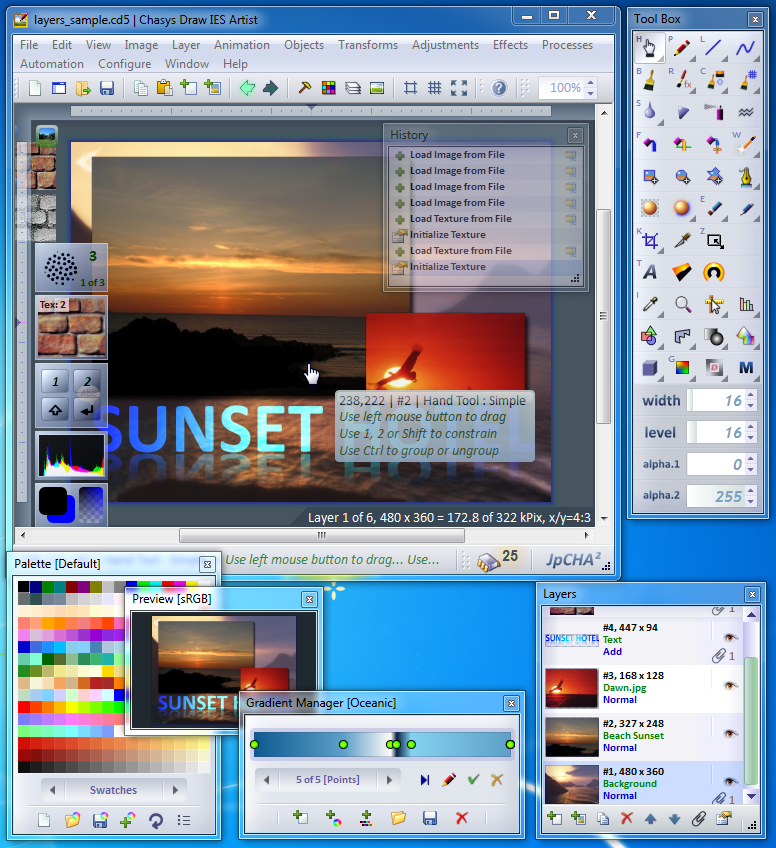Open the Animation menu
This screenshot has height=848, width=776.
(242, 45)
